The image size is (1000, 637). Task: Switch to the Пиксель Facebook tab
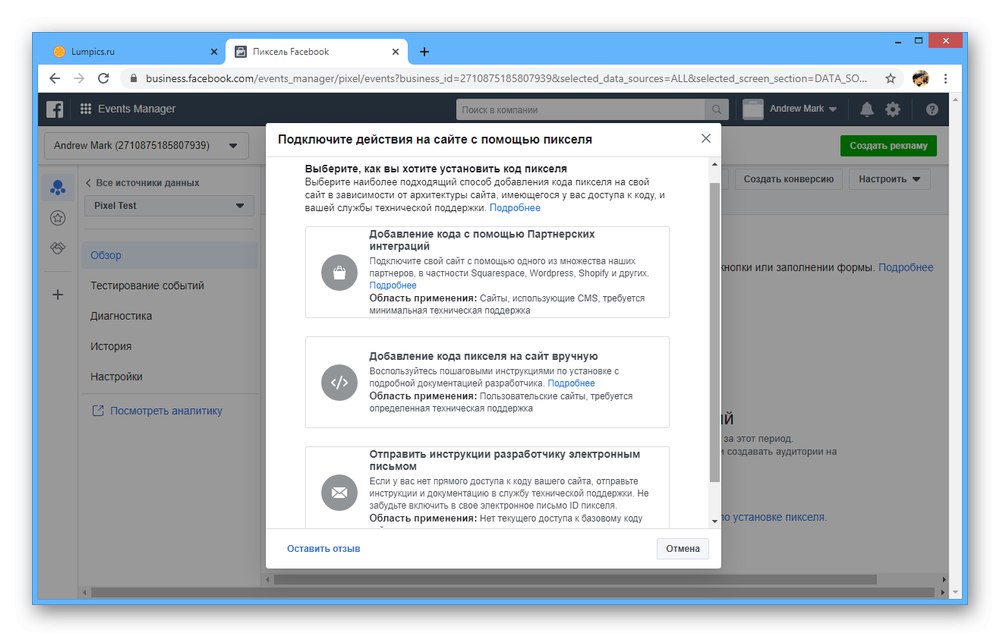point(317,52)
